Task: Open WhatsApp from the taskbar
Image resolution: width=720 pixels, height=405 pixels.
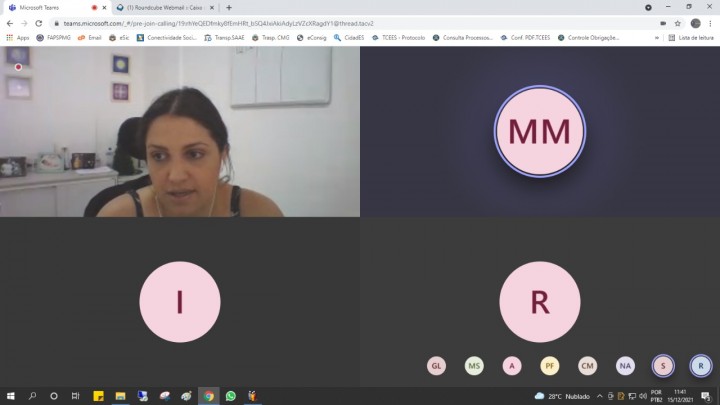Action: click(x=231, y=396)
